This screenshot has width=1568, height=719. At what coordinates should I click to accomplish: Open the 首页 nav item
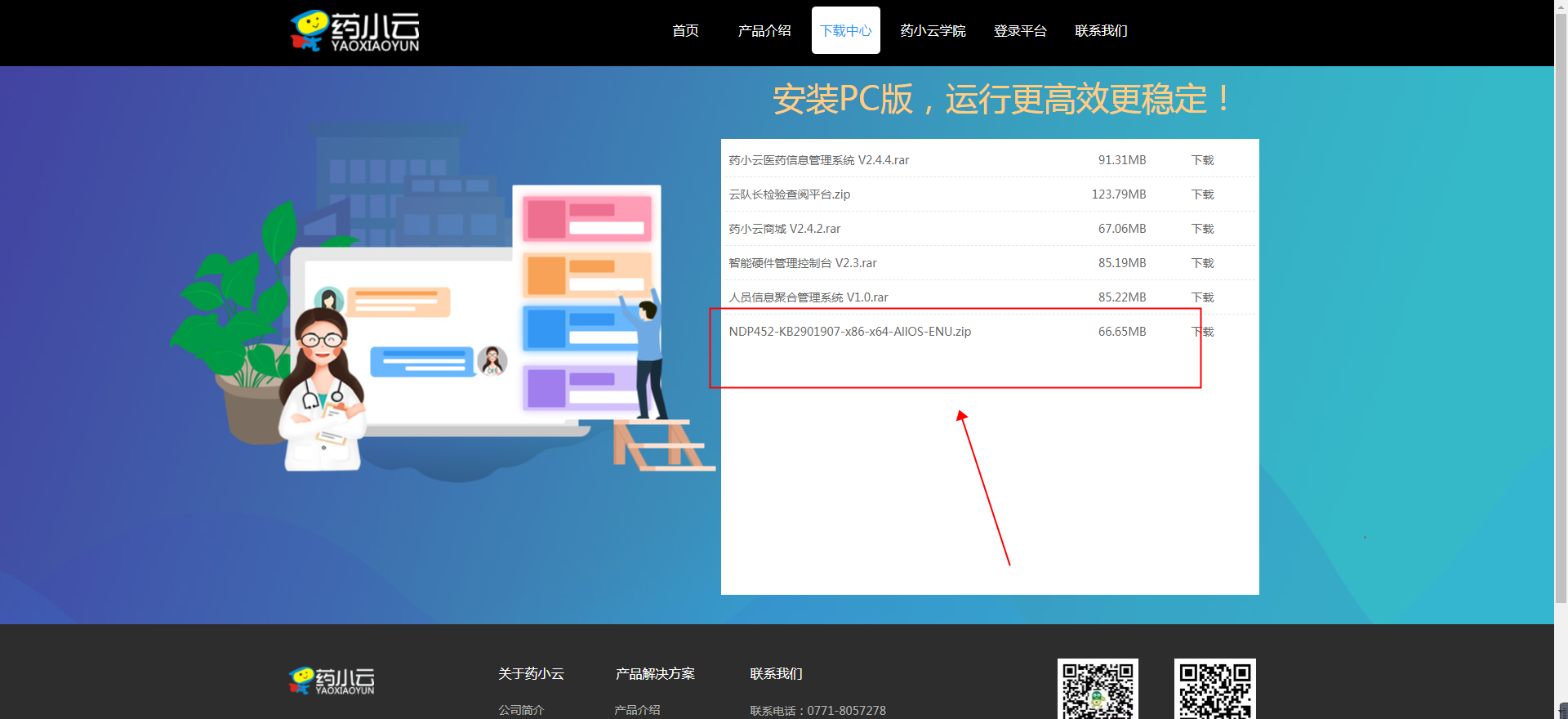(x=685, y=31)
